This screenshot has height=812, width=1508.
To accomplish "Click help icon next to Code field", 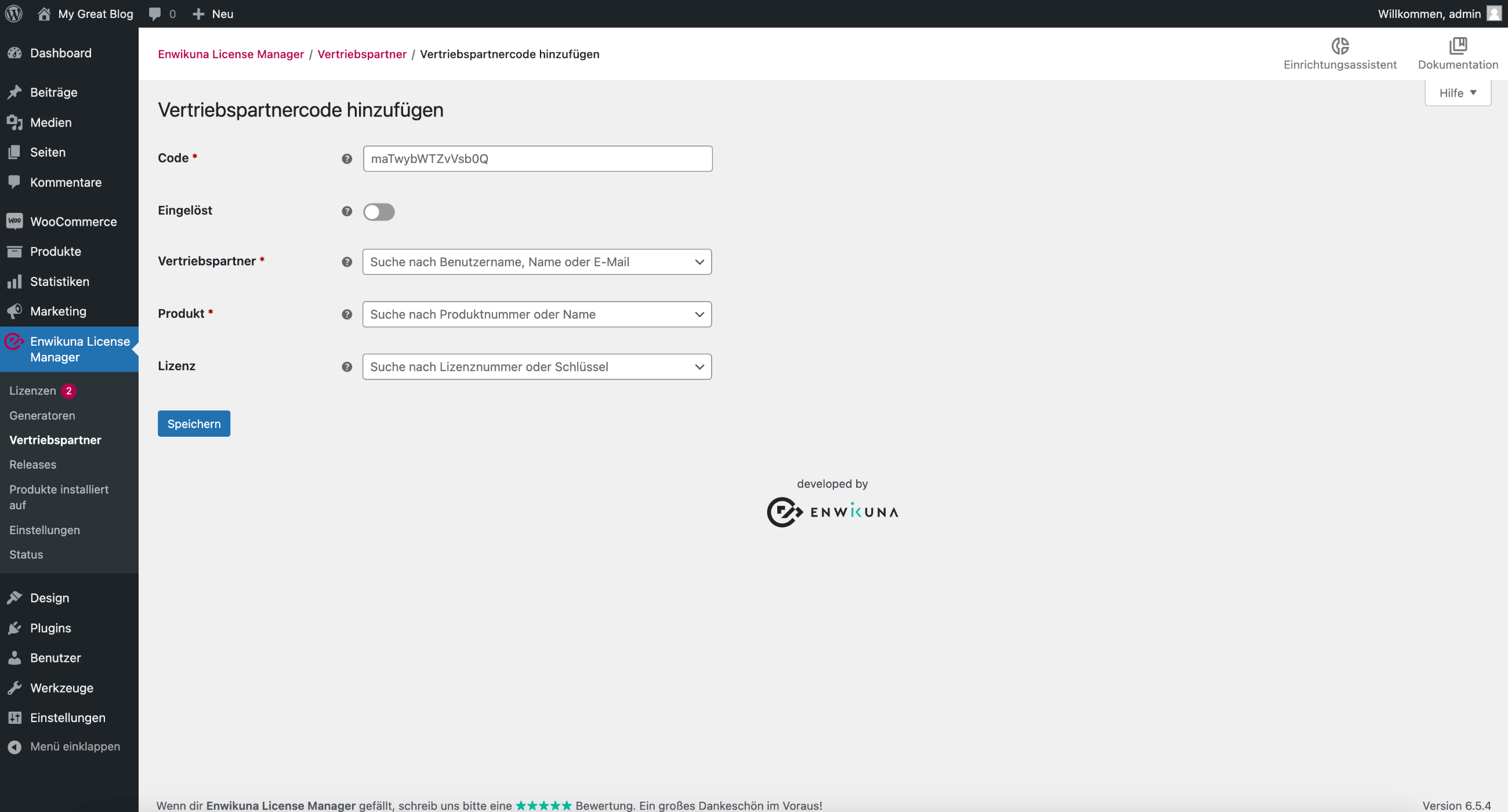I will coord(347,159).
